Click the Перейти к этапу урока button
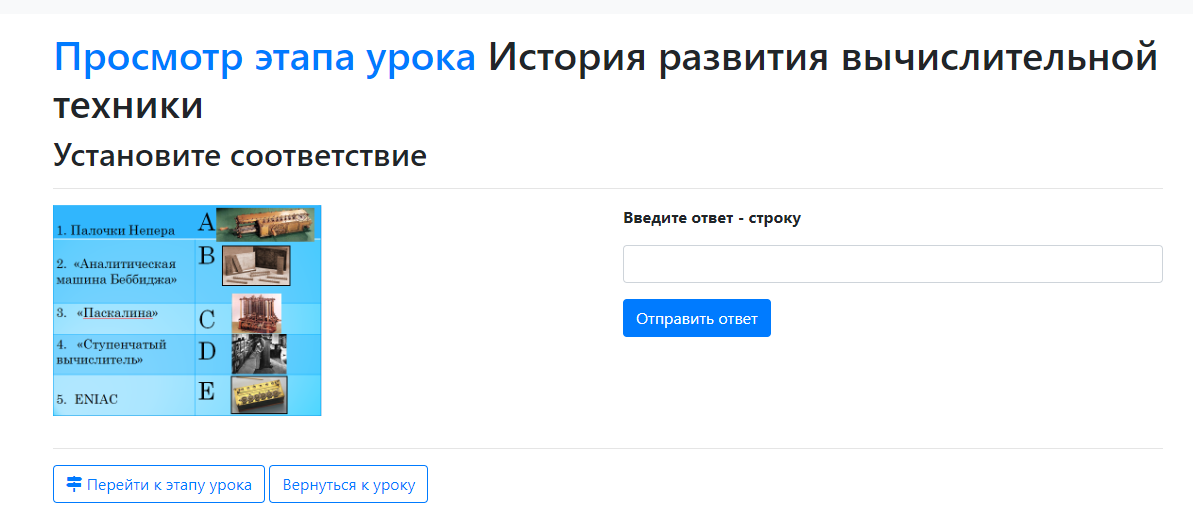1193x532 pixels. point(159,484)
